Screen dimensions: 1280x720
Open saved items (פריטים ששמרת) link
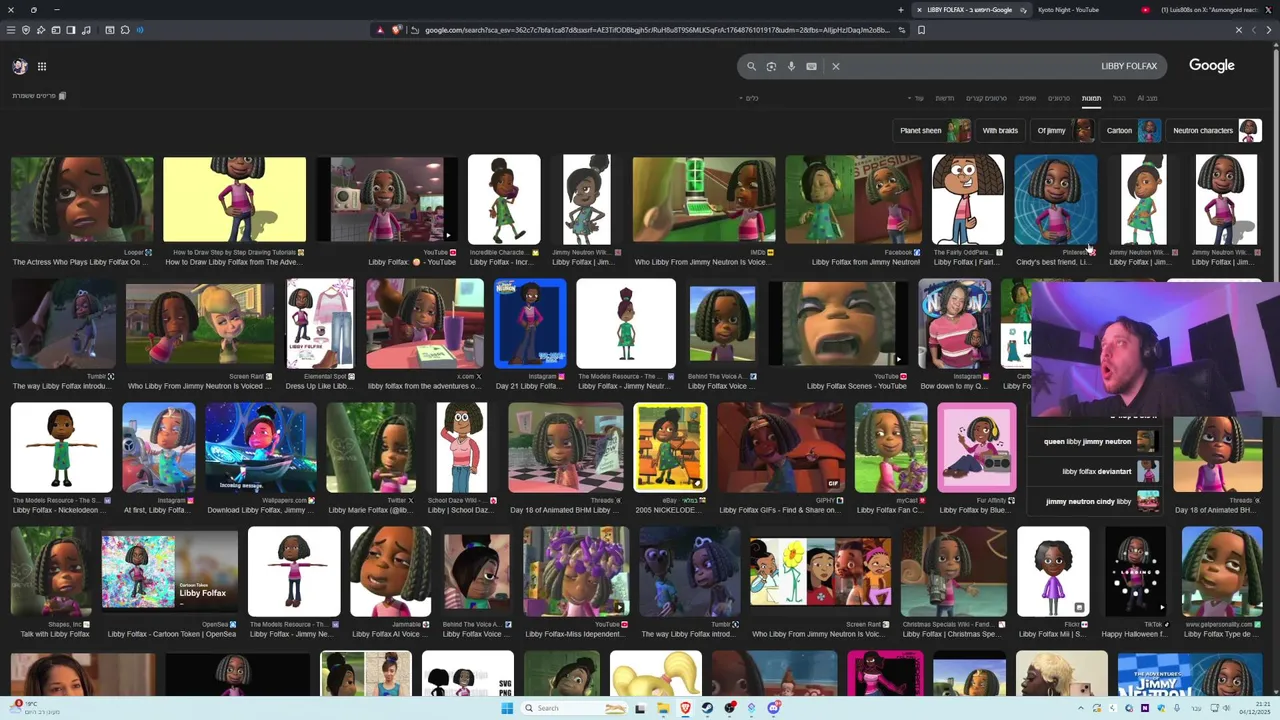(39, 96)
